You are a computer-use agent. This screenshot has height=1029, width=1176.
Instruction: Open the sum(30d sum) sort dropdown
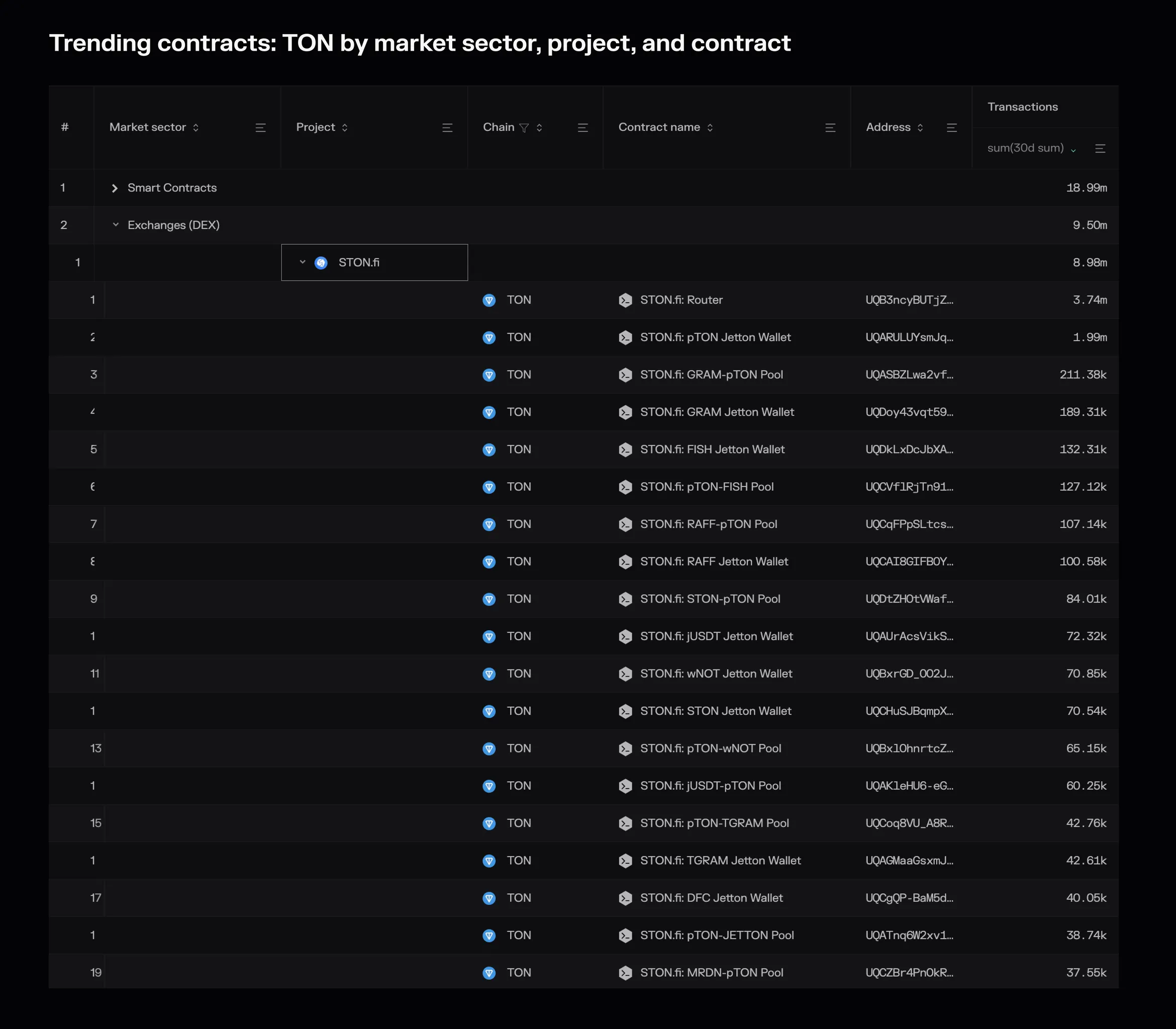point(1073,149)
